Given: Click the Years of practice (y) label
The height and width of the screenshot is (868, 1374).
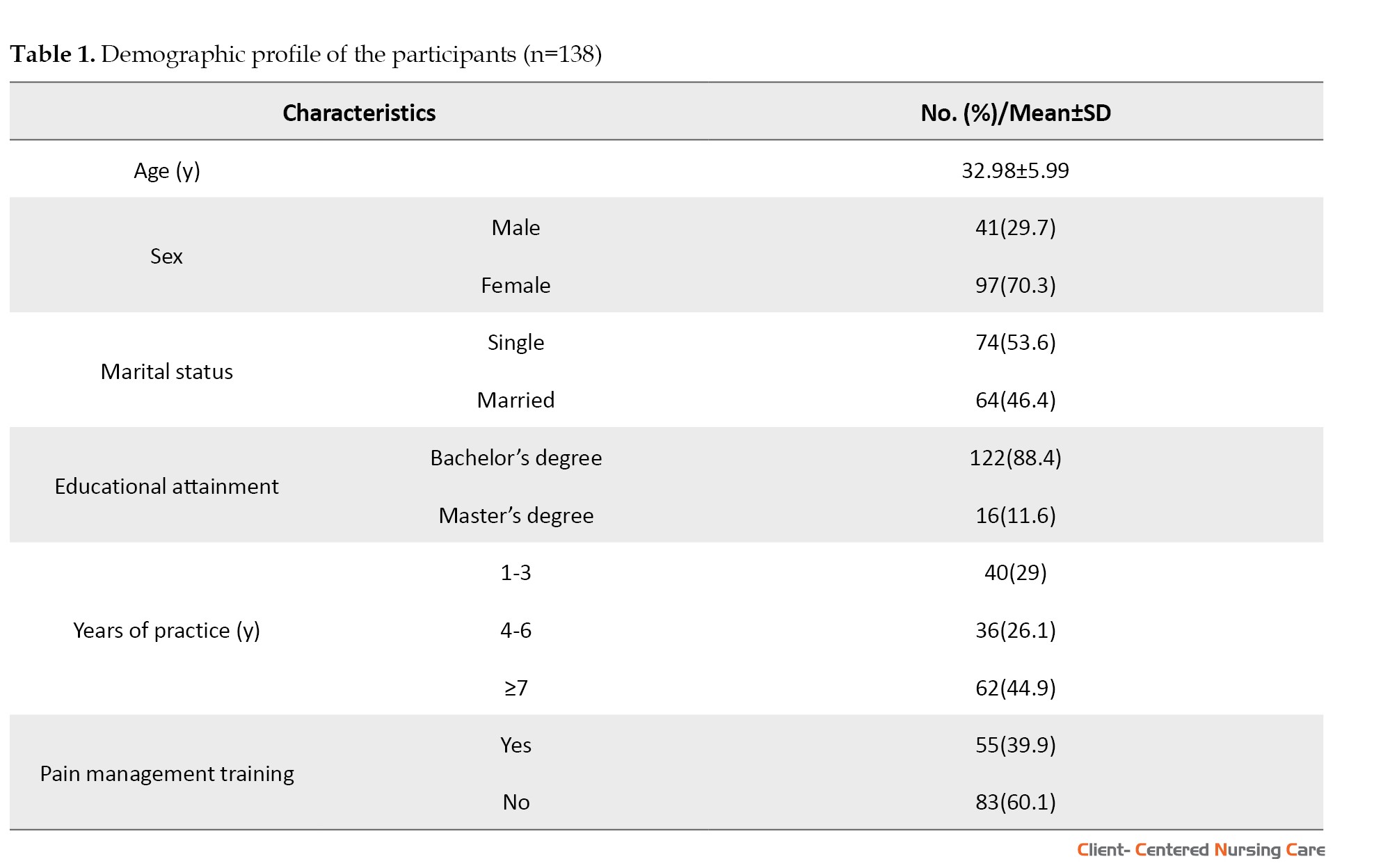Looking at the screenshot, I should [x=167, y=630].
